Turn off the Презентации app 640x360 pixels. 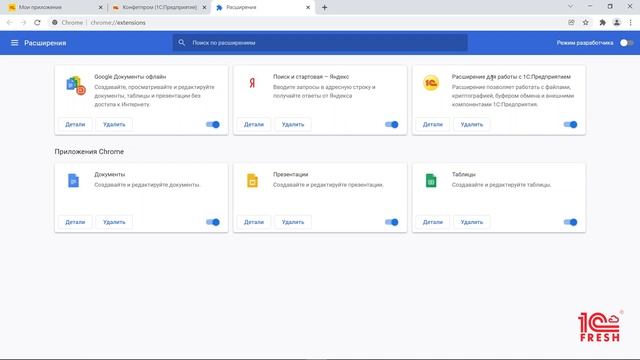(391, 222)
